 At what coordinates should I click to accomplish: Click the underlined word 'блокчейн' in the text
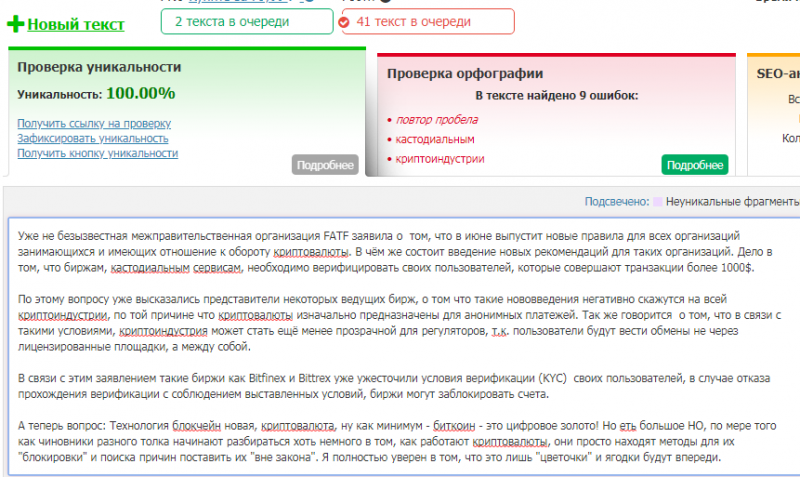pos(196,425)
